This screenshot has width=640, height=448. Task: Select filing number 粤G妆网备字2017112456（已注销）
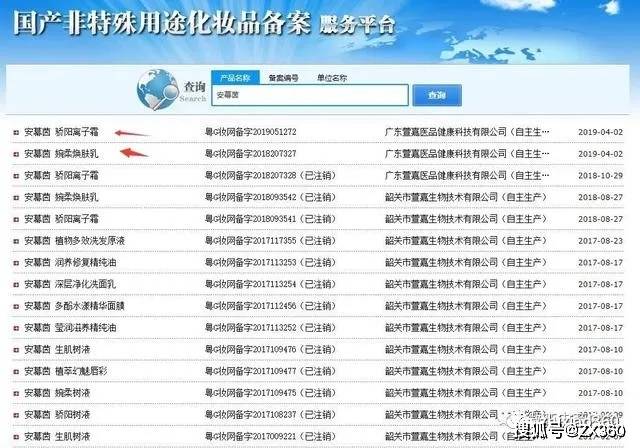point(271,306)
